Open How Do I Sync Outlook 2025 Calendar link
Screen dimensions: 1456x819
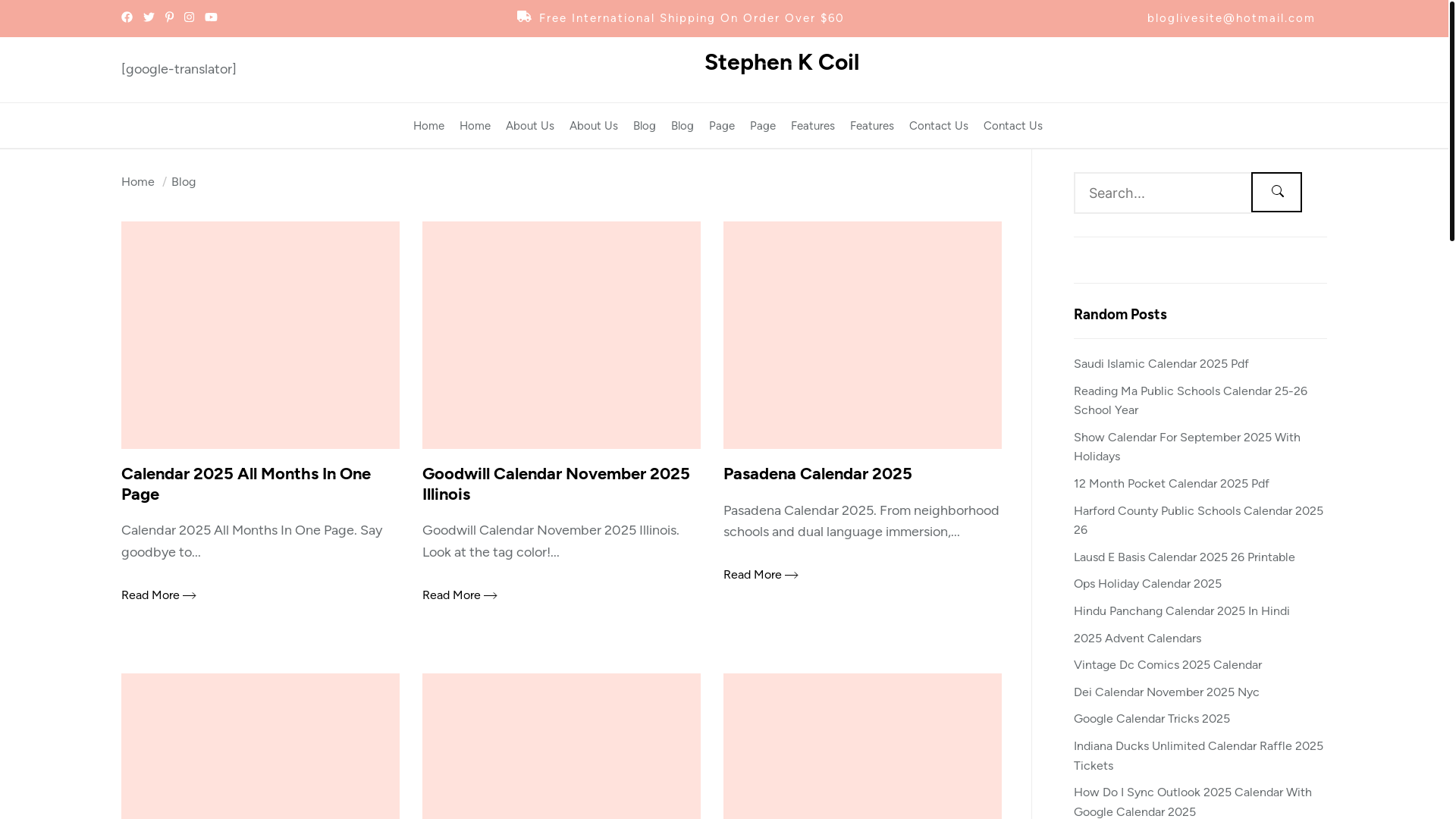click(1193, 802)
